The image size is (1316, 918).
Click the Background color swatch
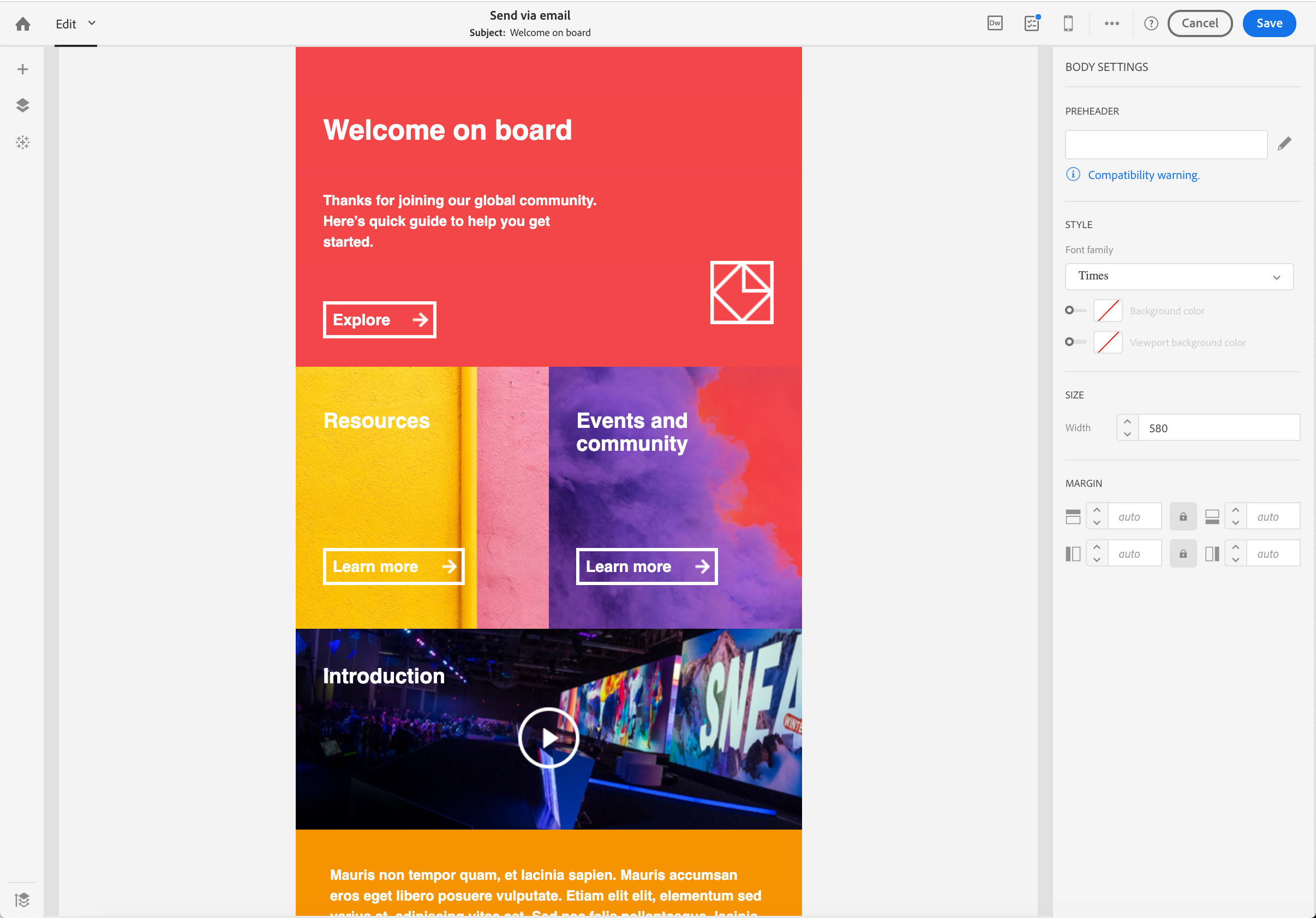click(1108, 311)
